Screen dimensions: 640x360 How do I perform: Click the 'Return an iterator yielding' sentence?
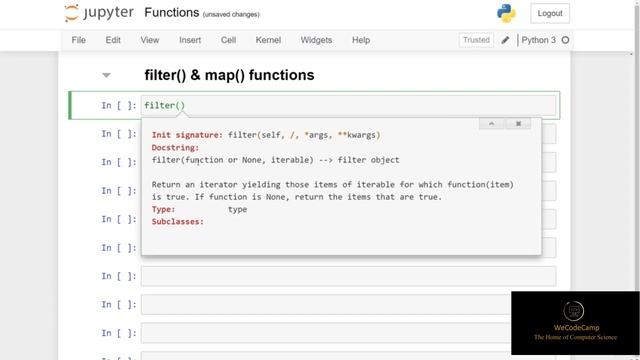(333, 191)
